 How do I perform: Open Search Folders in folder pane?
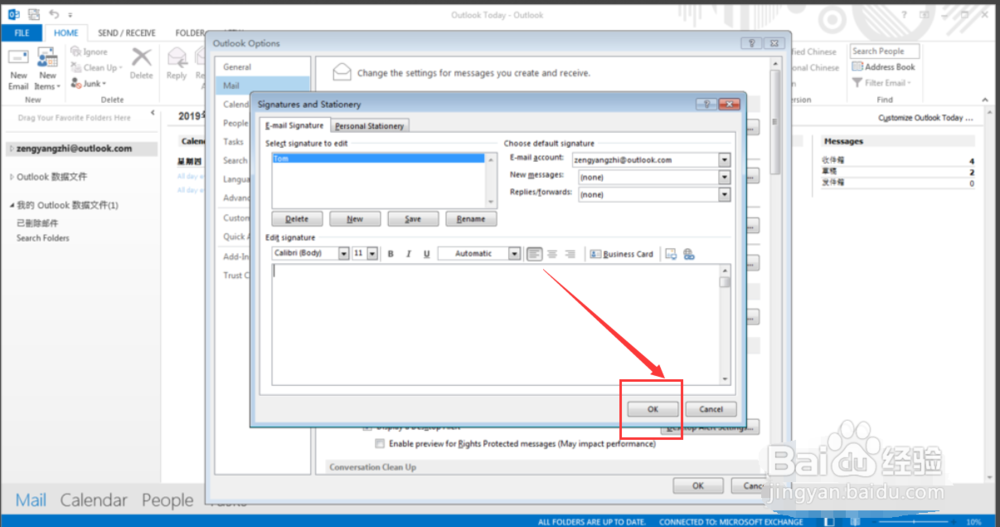pyautogui.click(x=43, y=238)
